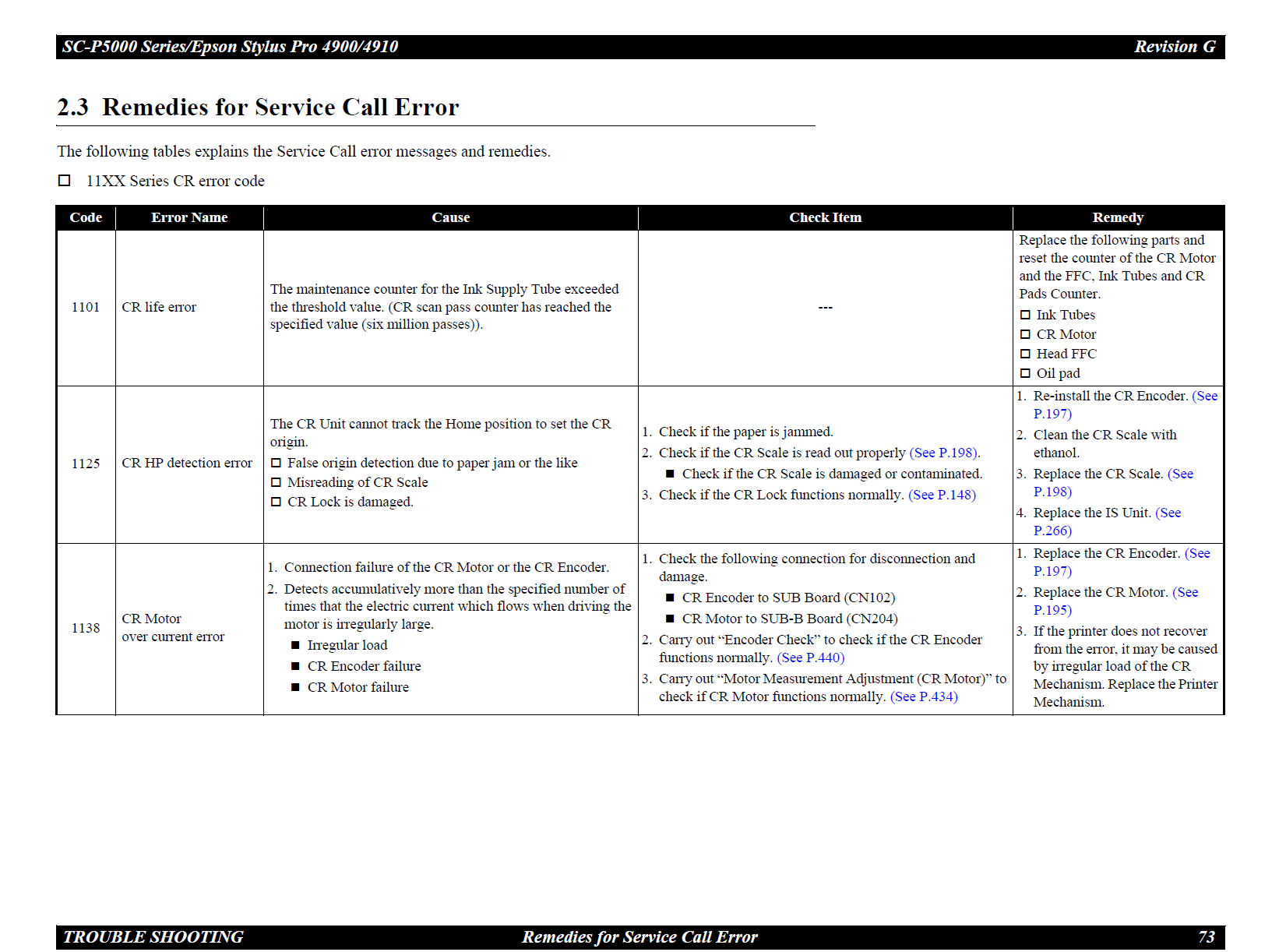Check the Head FFC box

(1025, 354)
